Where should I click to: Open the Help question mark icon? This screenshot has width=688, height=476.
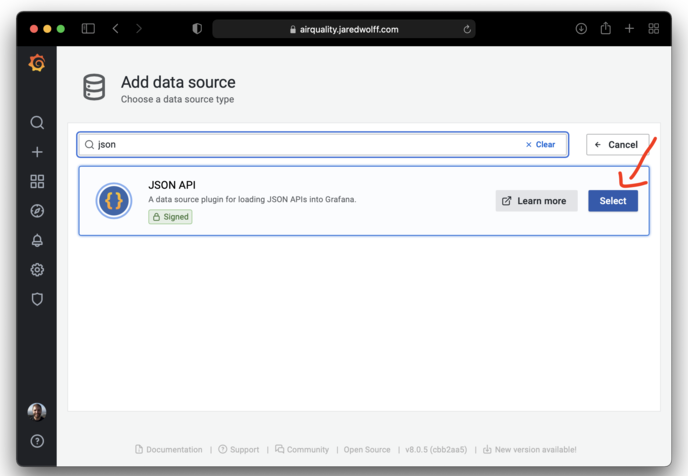(x=37, y=441)
